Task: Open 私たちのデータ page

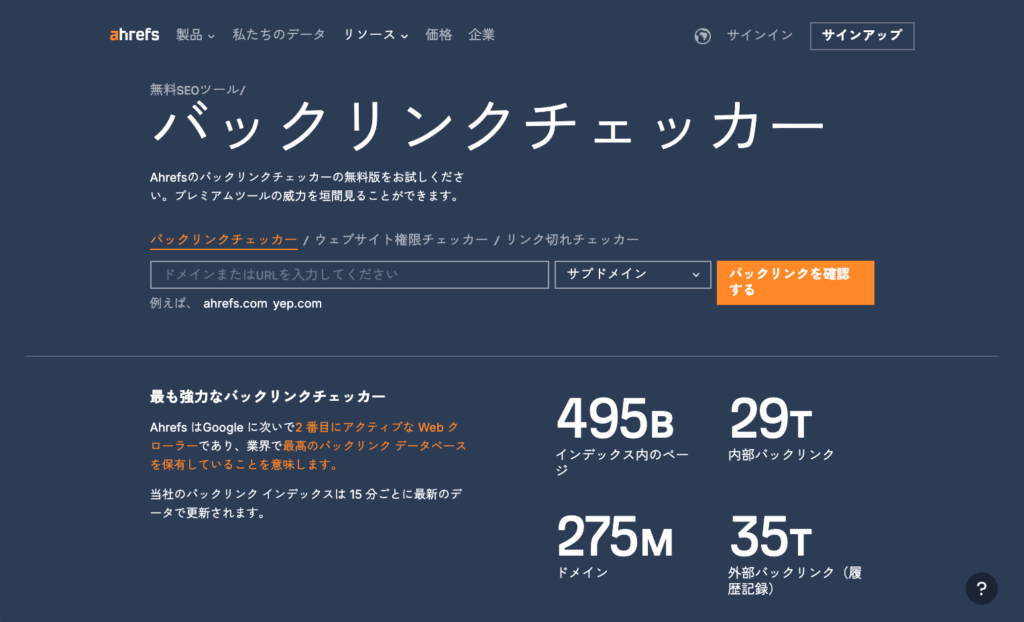Action: tap(279, 35)
